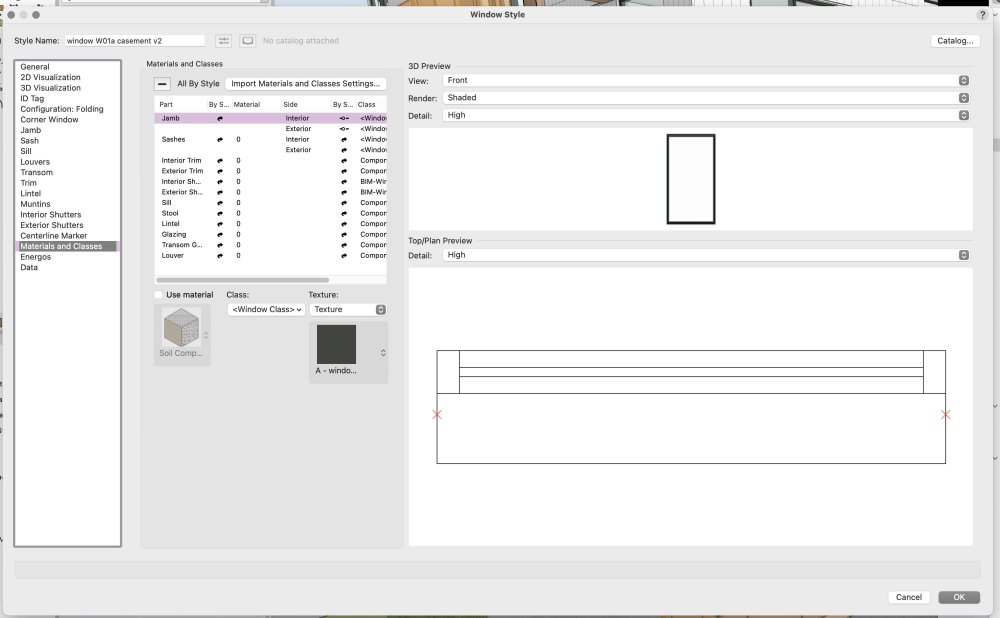Click the By Style arrow icon for Sashes
1000x618 pixels.
click(219, 140)
